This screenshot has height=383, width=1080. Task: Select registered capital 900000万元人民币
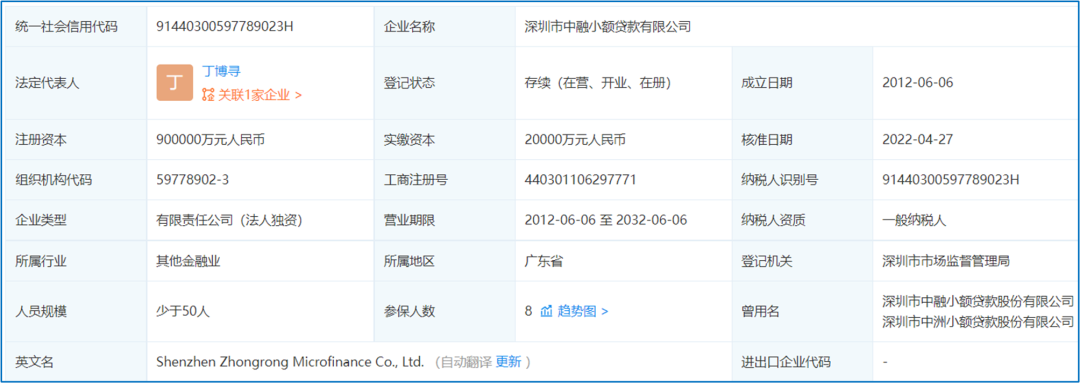211,140
